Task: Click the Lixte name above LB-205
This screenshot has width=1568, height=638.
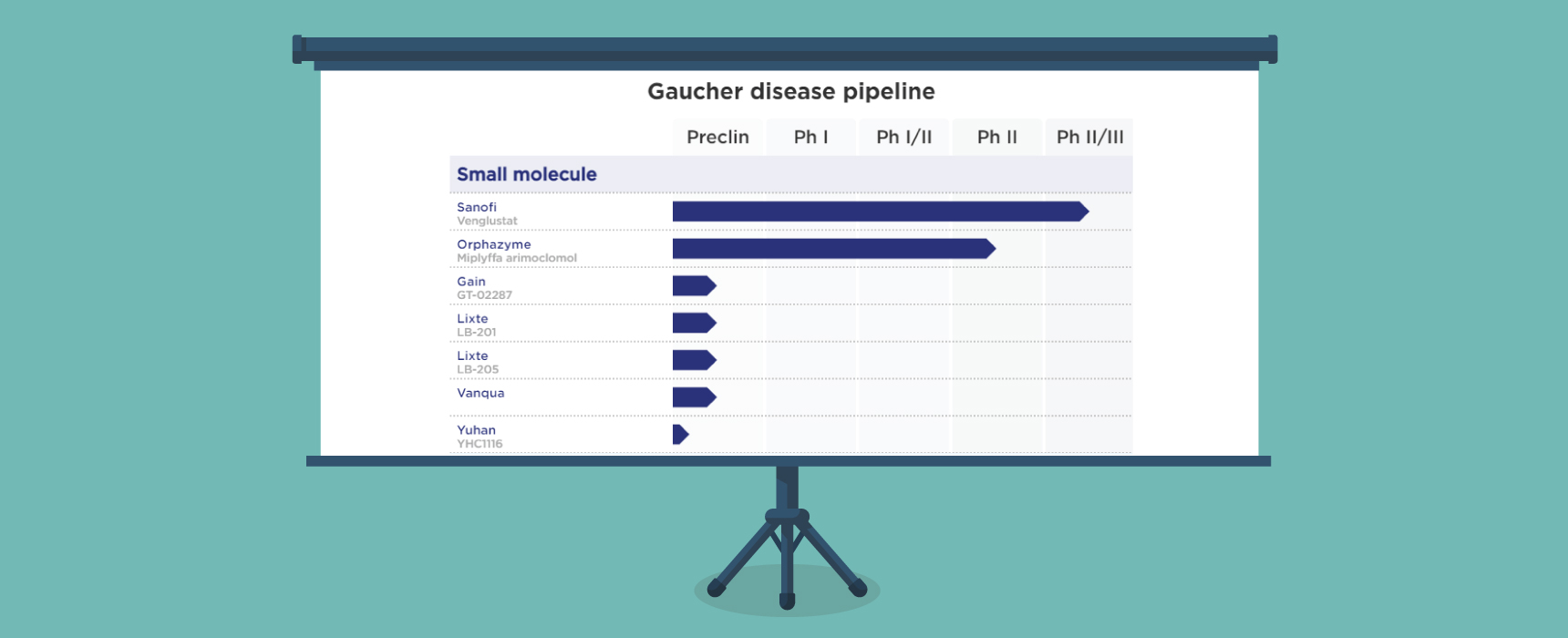Action: [472, 355]
